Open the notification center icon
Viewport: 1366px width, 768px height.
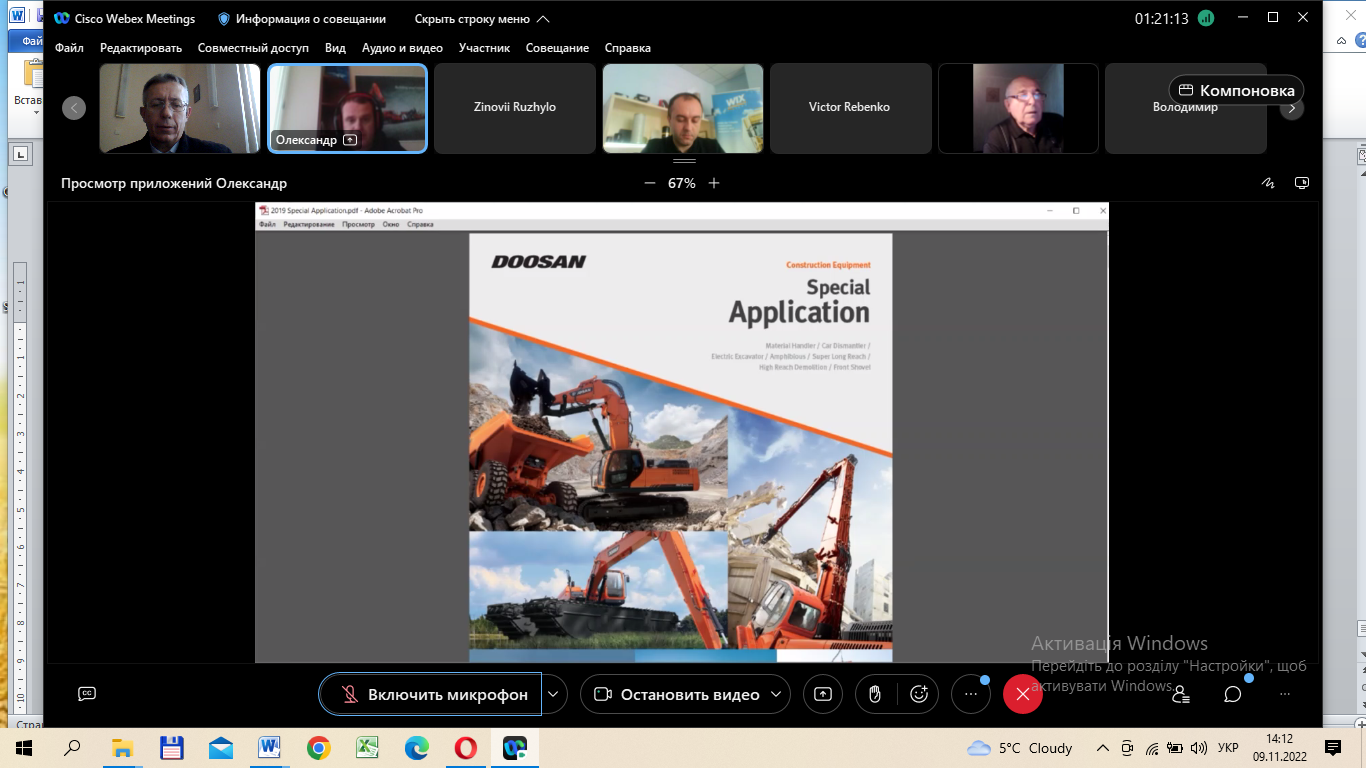tap(1333, 748)
